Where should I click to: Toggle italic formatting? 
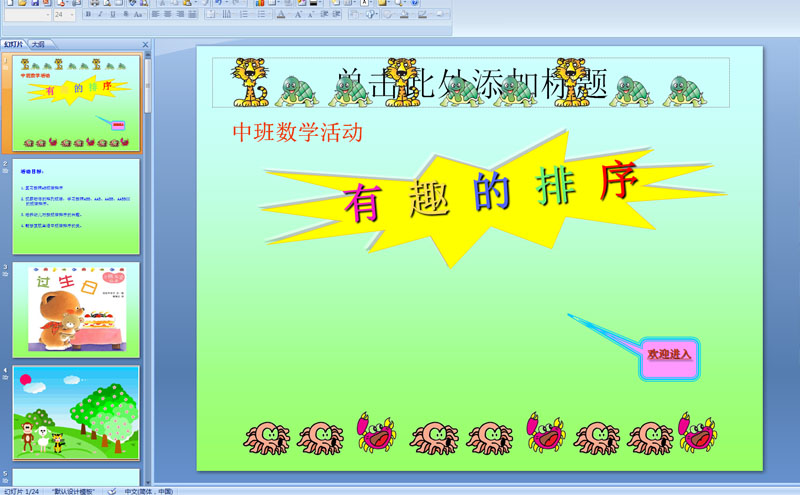click(101, 14)
